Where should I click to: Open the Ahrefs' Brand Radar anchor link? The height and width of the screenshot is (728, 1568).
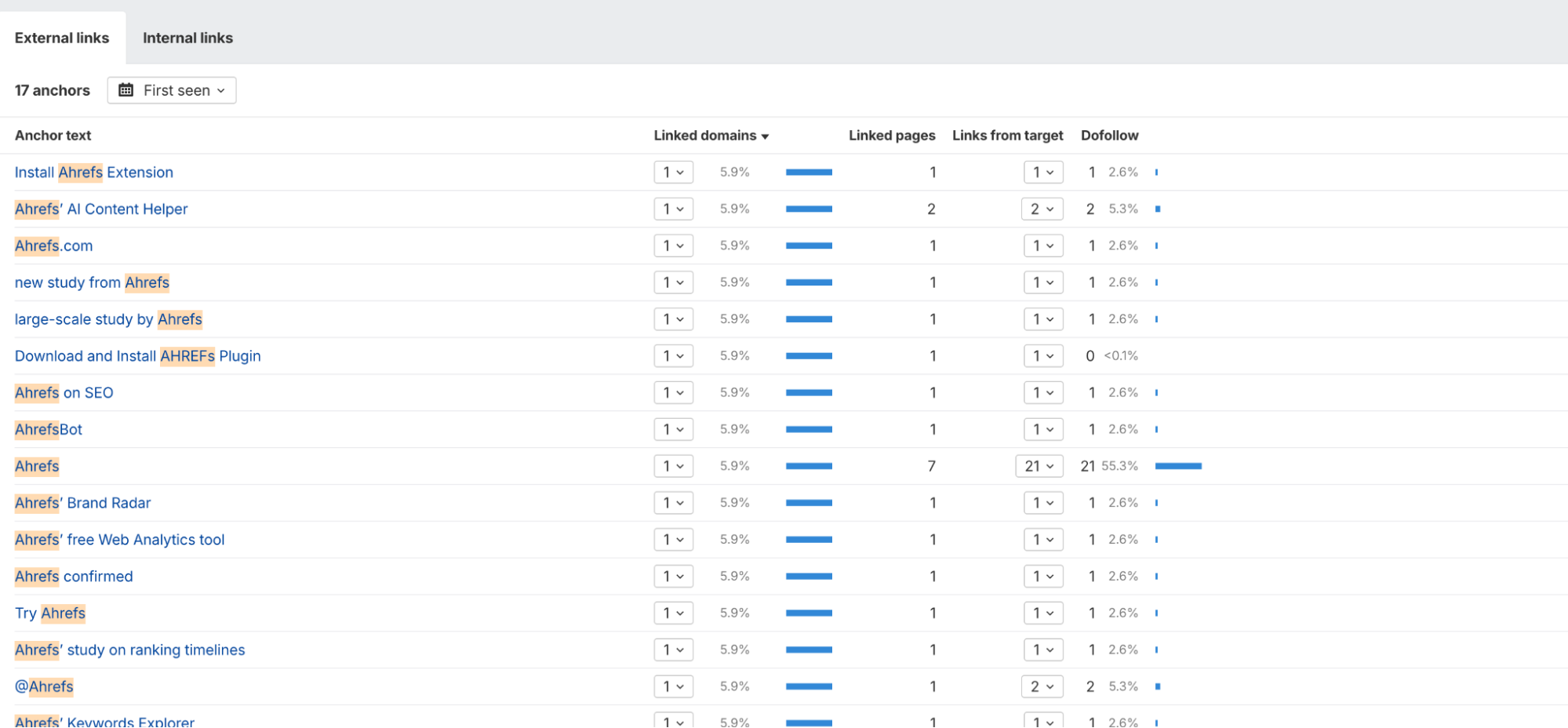(x=82, y=503)
